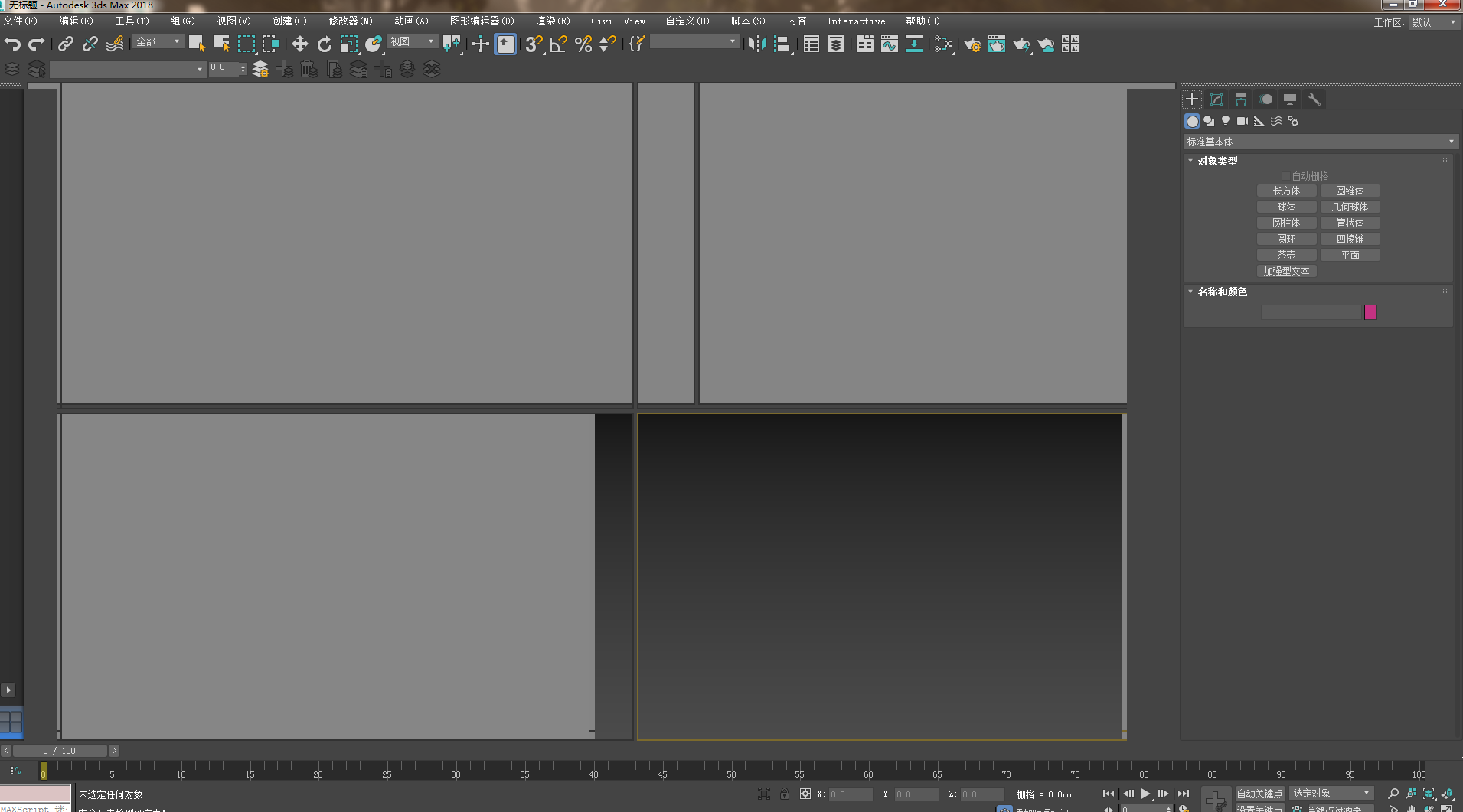Image resolution: width=1463 pixels, height=812 pixels.
Task: Open the 修改器(M) menu
Action: pos(350,21)
